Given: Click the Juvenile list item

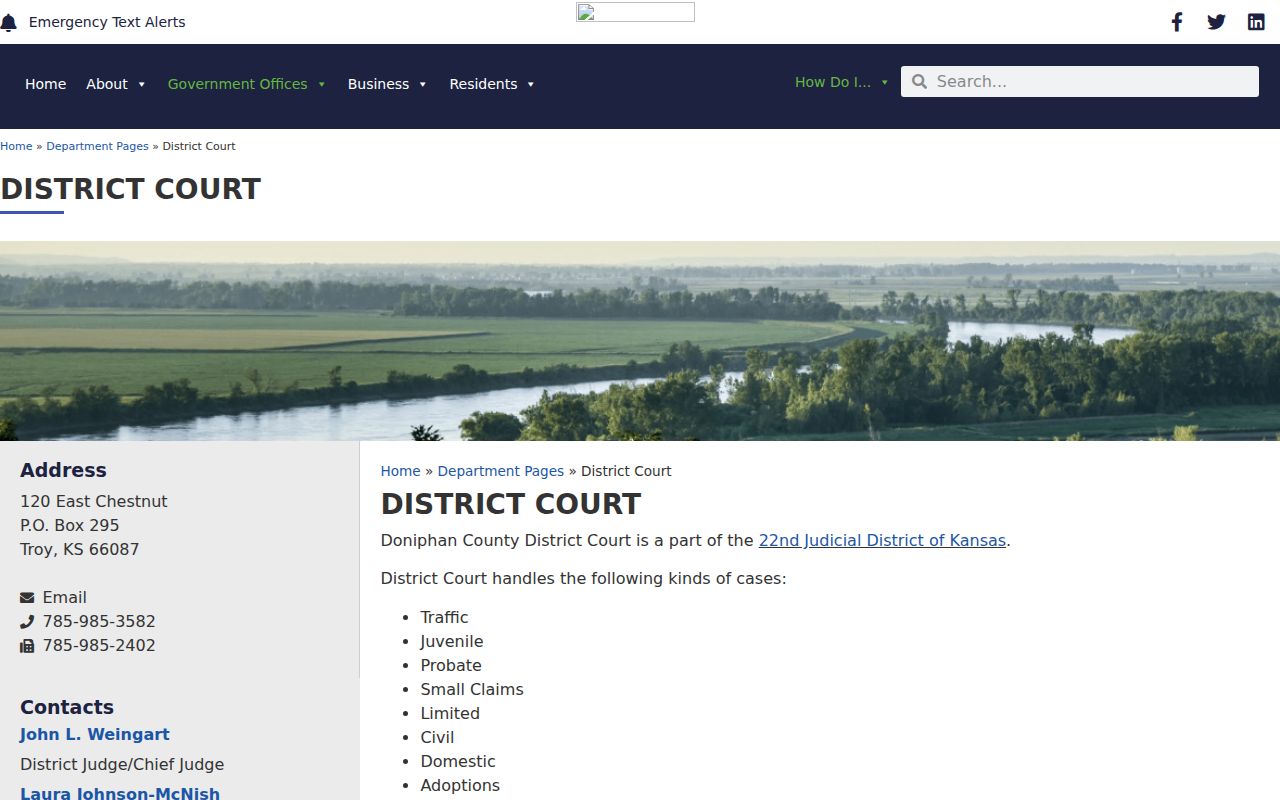Looking at the screenshot, I should pos(452,641).
